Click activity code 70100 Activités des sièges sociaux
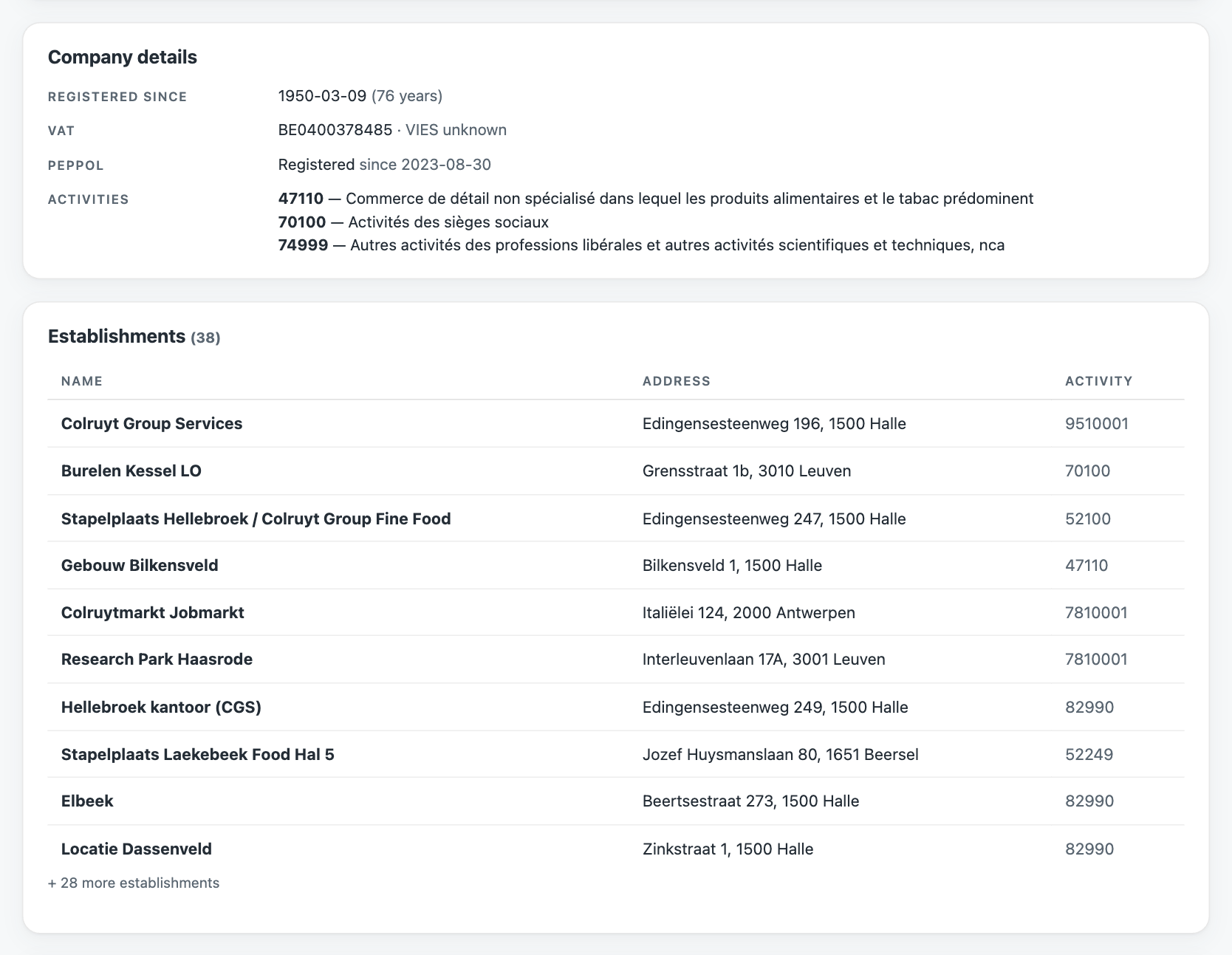Viewport: 1232px width, 955px height. (x=414, y=222)
